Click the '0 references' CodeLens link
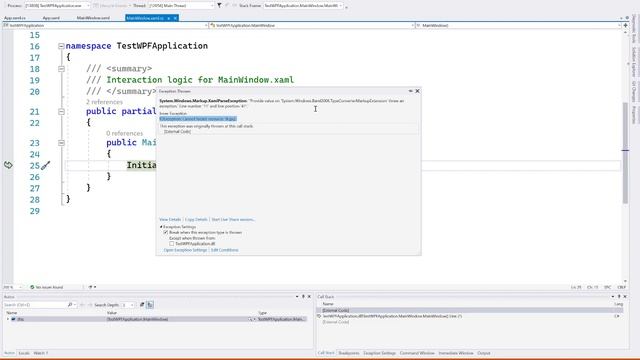This screenshot has height=360, width=640. (x=124, y=133)
